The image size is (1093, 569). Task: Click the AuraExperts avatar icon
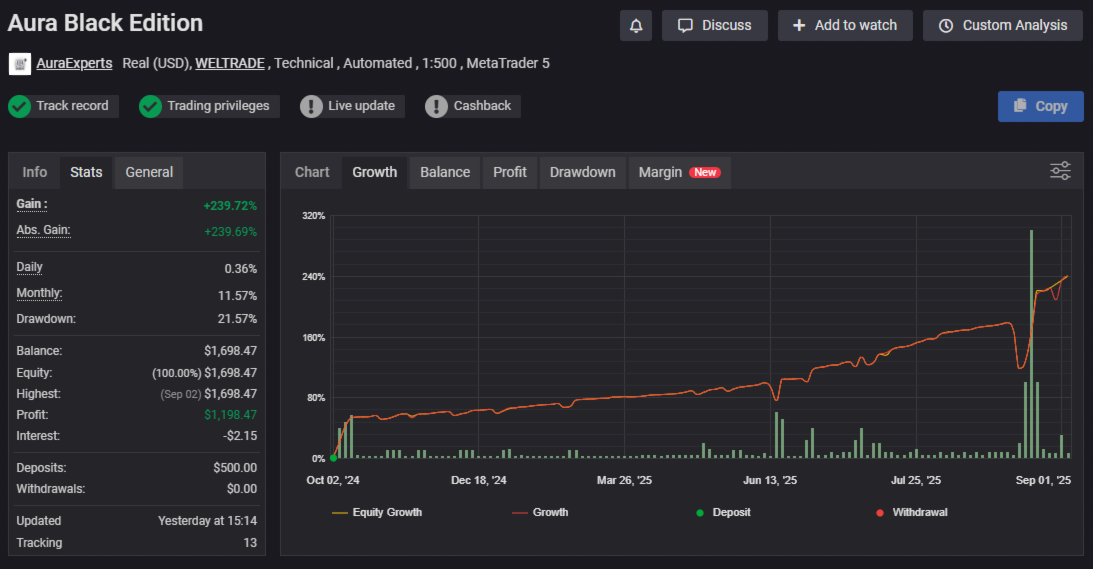[20, 64]
